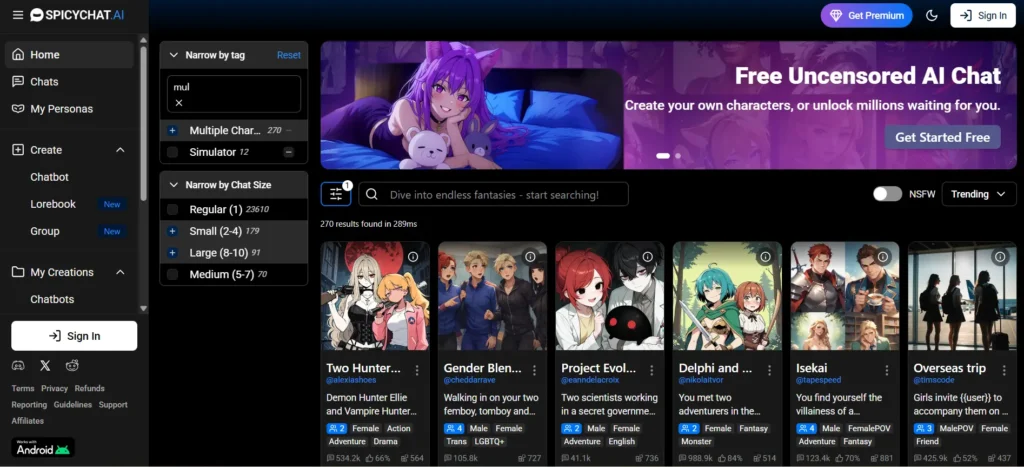Screen dimensions: 1024x467
Task: Select Group under Create
Action: pyautogui.click(x=45, y=231)
